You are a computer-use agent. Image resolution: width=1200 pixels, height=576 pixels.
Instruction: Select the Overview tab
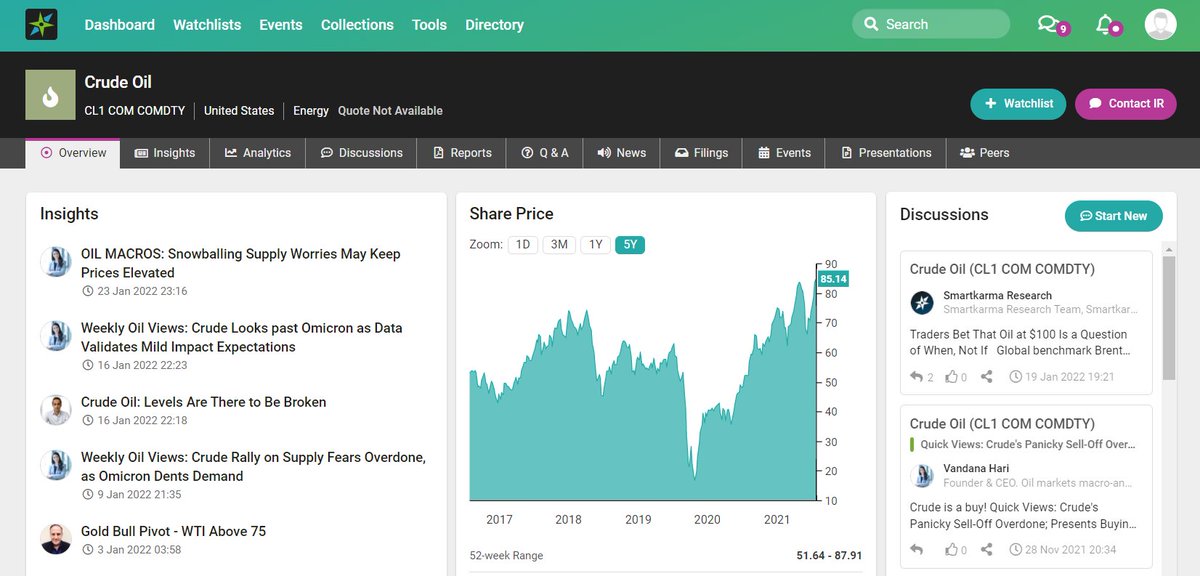pyautogui.click(x=73, y=153)
